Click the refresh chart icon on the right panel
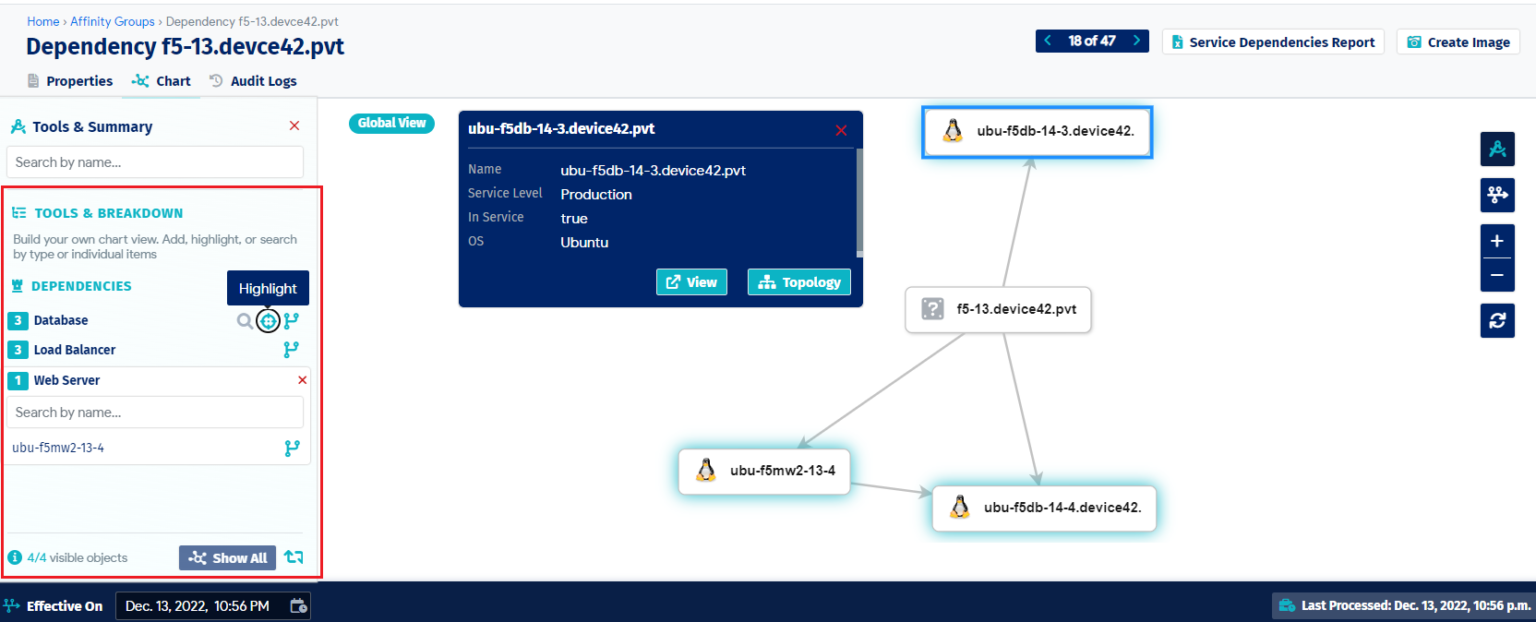 tap(1497, 320)
